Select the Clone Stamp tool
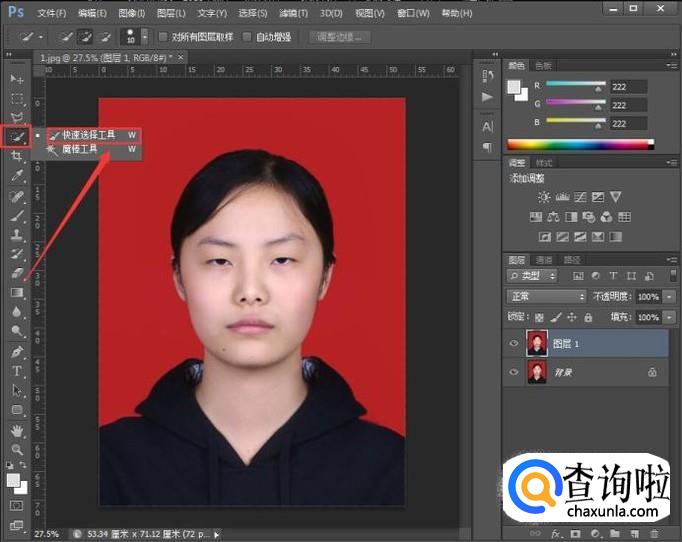 tap(17, 234)
